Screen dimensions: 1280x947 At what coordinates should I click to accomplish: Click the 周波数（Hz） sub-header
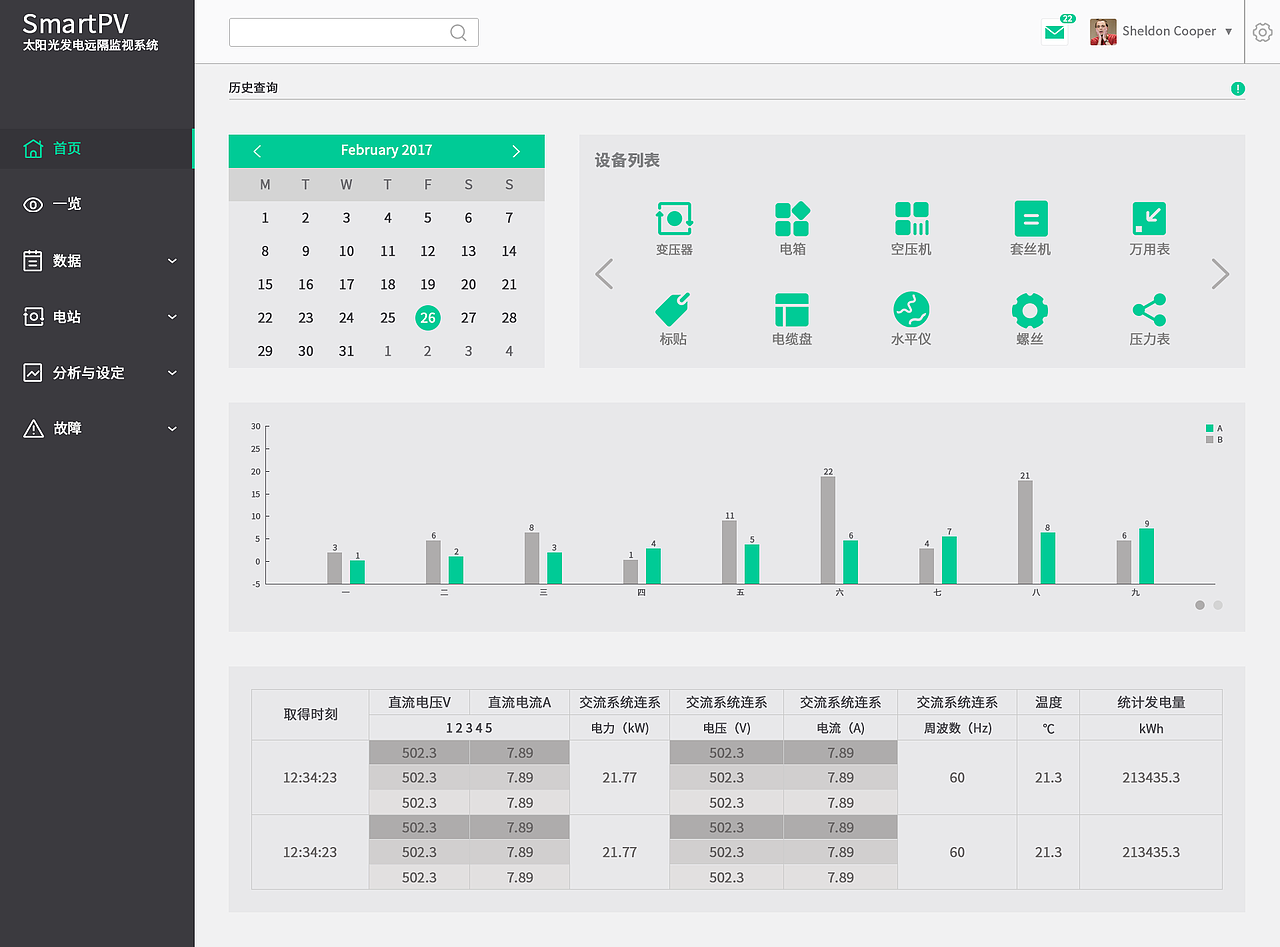point(957,728)
